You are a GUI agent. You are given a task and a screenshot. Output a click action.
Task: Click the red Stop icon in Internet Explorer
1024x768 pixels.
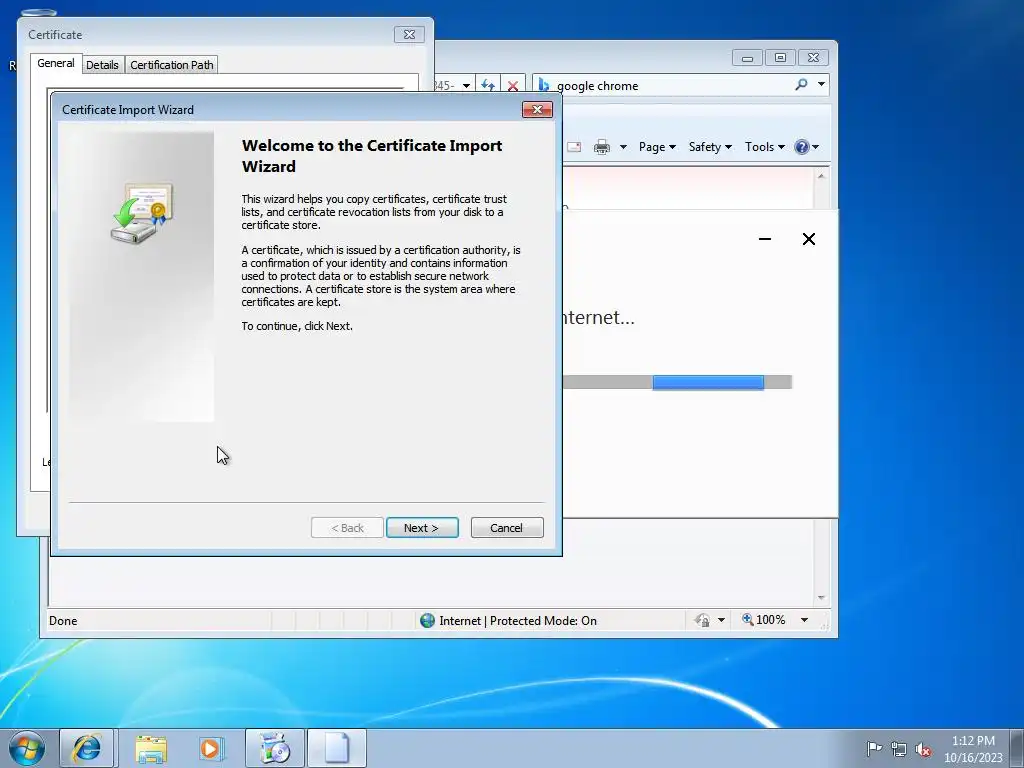point(513,86)
